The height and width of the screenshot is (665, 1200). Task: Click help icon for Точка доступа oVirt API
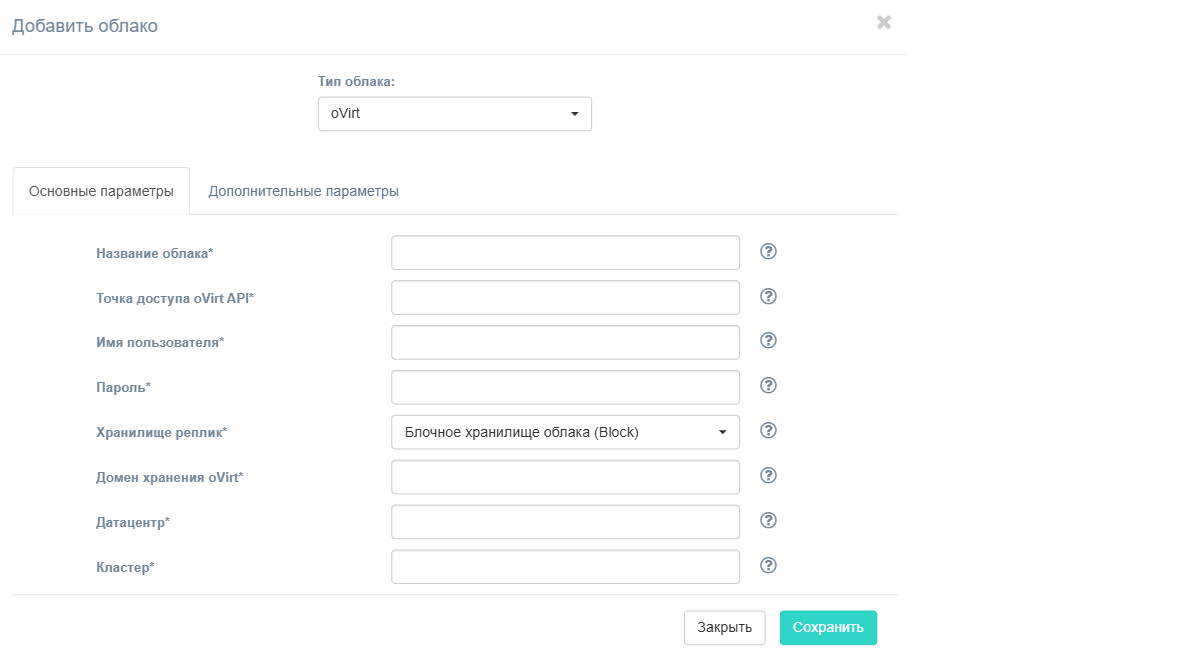pyautogui.click(x=769, y=296)
